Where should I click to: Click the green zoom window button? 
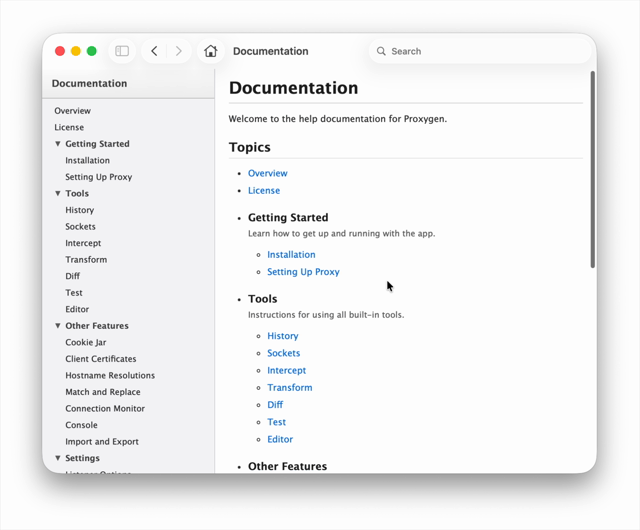tap(92, 51)
